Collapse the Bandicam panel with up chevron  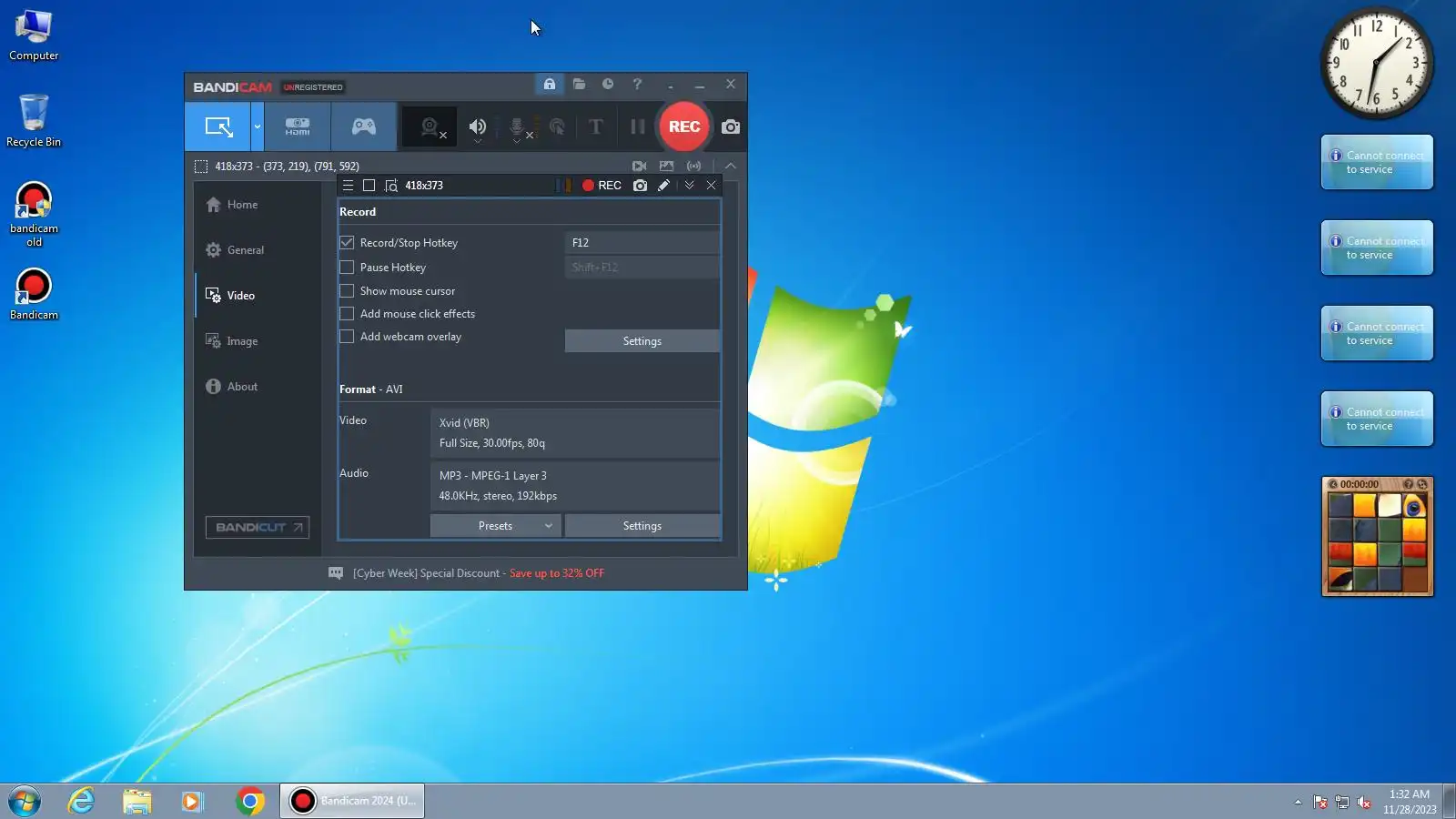coord(731,167)
